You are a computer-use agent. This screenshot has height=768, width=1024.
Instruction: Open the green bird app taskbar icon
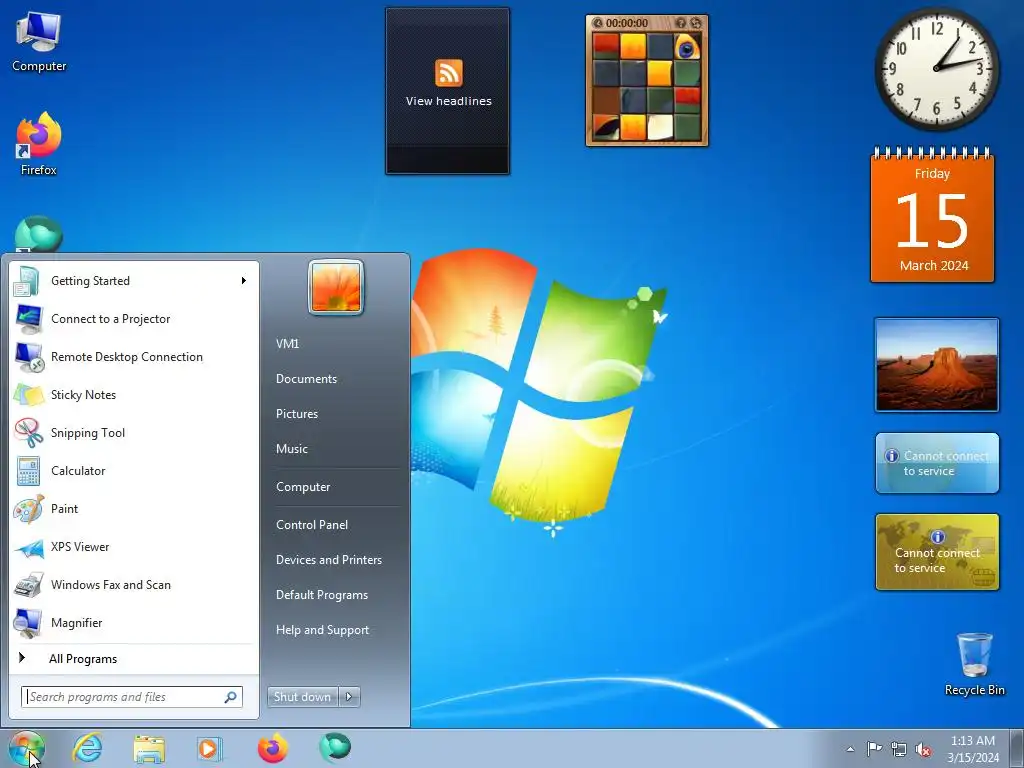click(x=334, y=748)
